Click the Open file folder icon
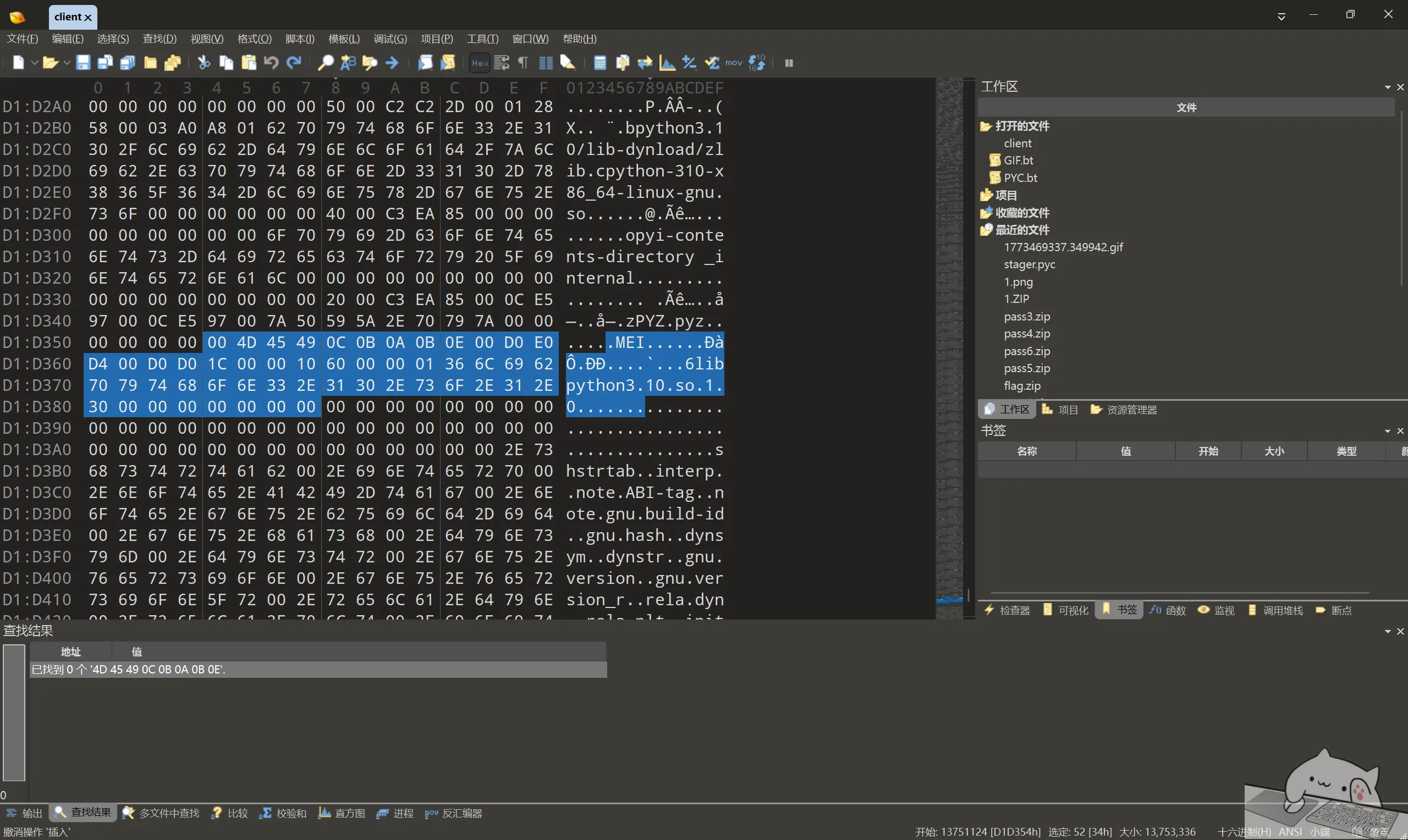Image resolution: width=1408 pixels, height=840 pixels. [51, 63]
